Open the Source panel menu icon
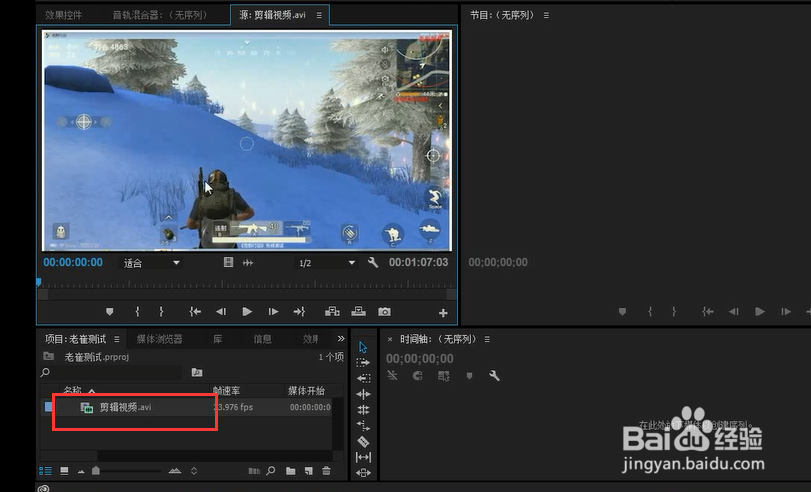This screenshot has width=811, height=492. (x=319, y=15)
